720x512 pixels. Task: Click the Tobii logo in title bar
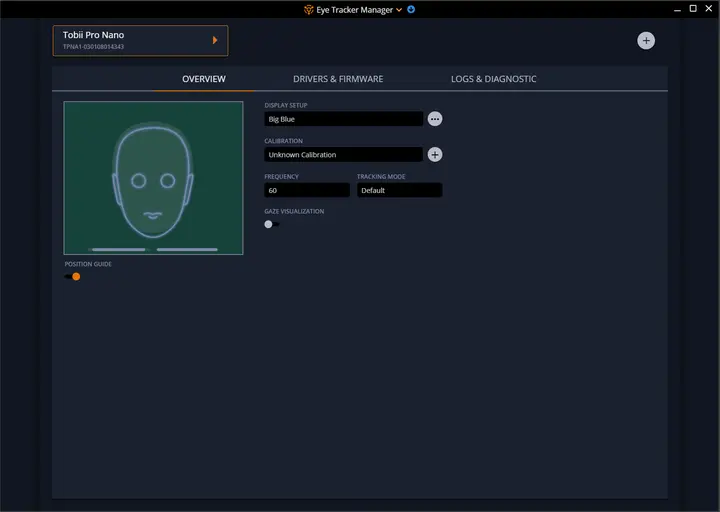(309, 10)
